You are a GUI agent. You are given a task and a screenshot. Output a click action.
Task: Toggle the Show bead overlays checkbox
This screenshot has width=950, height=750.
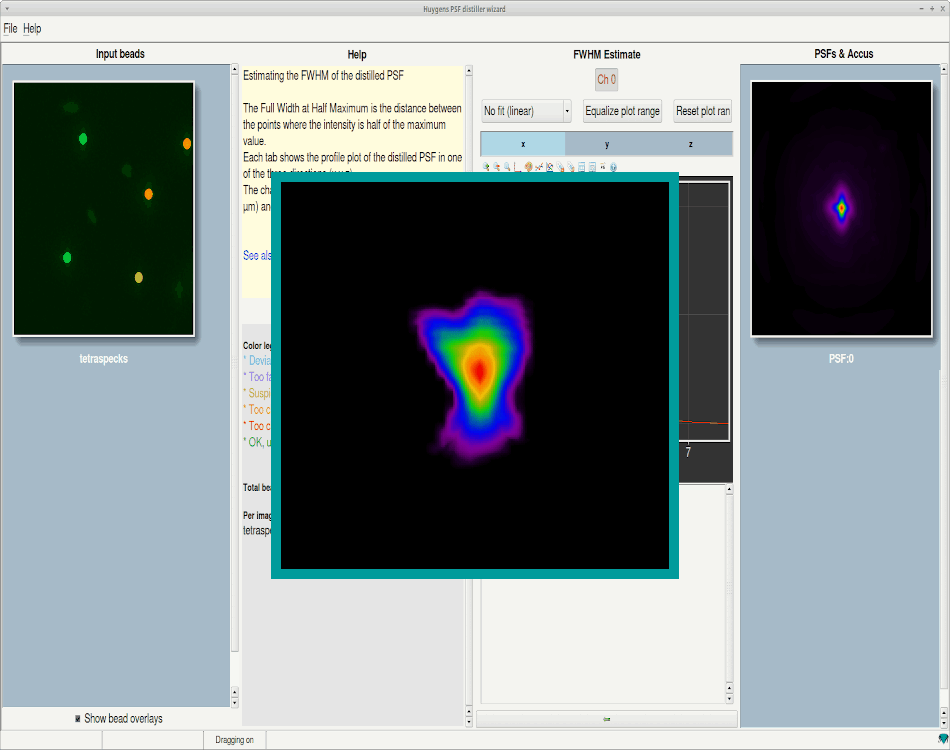(77, 718)
